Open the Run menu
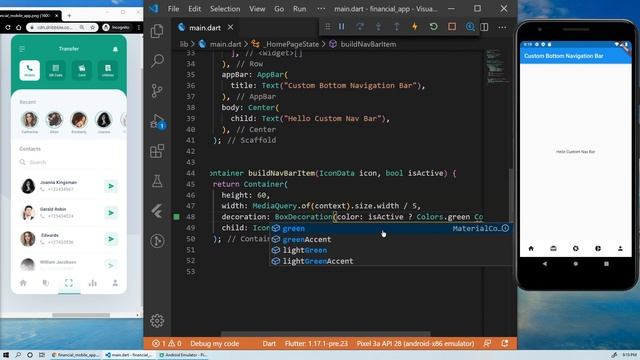The width and height of the screenshot is (640, 360). [x=300, y=9]
